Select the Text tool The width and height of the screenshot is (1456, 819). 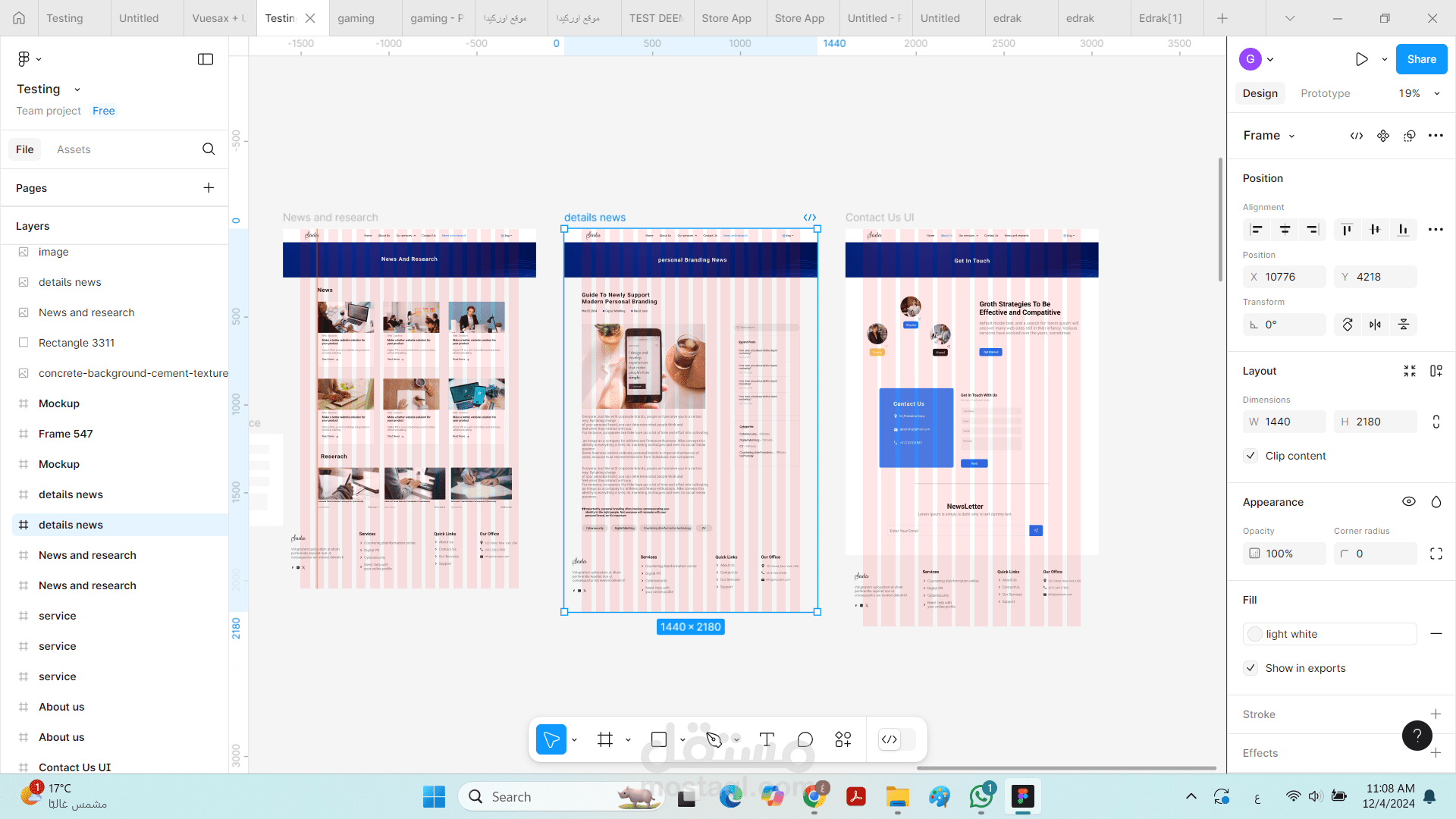pos(767,739)
